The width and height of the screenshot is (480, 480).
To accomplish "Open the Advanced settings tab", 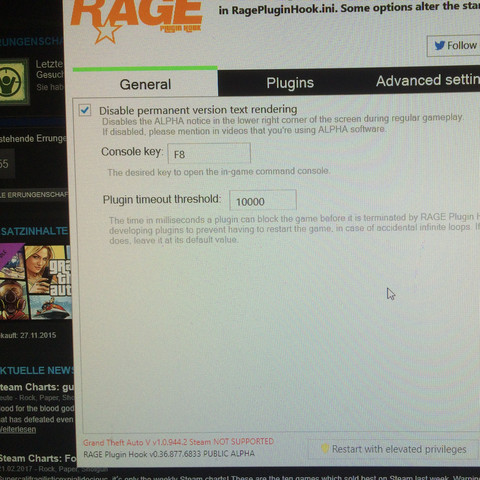I will click(428, 81).
